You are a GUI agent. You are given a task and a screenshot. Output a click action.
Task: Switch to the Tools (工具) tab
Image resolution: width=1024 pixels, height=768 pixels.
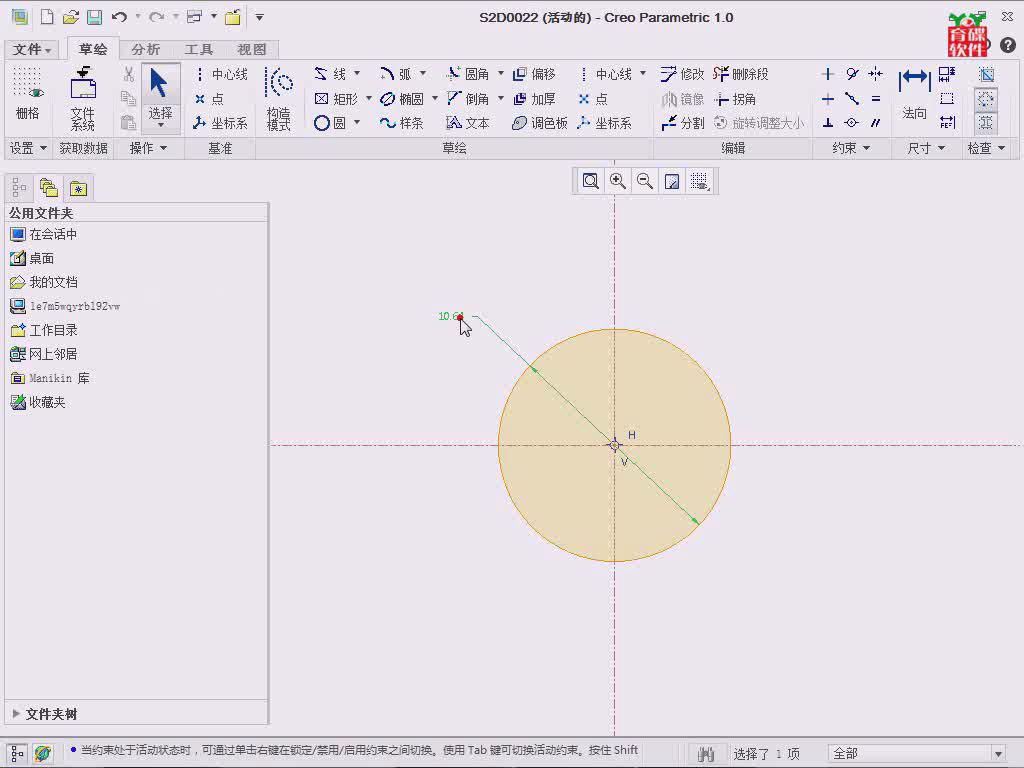click(x=199, y=50)
